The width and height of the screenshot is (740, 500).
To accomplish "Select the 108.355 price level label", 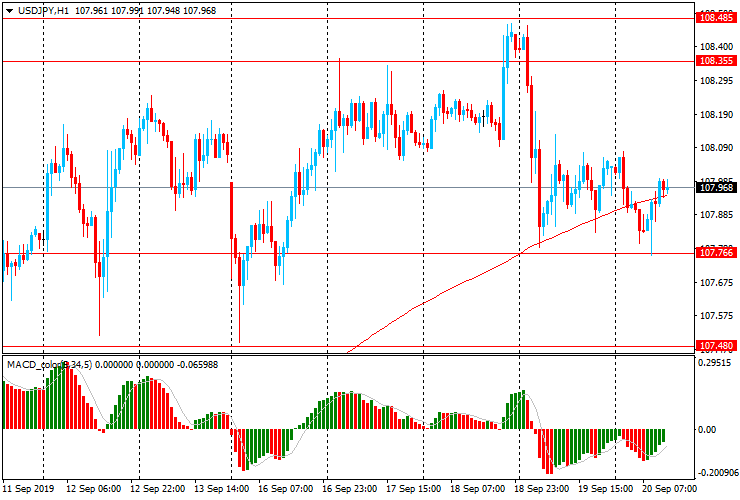I will point(717,61).
